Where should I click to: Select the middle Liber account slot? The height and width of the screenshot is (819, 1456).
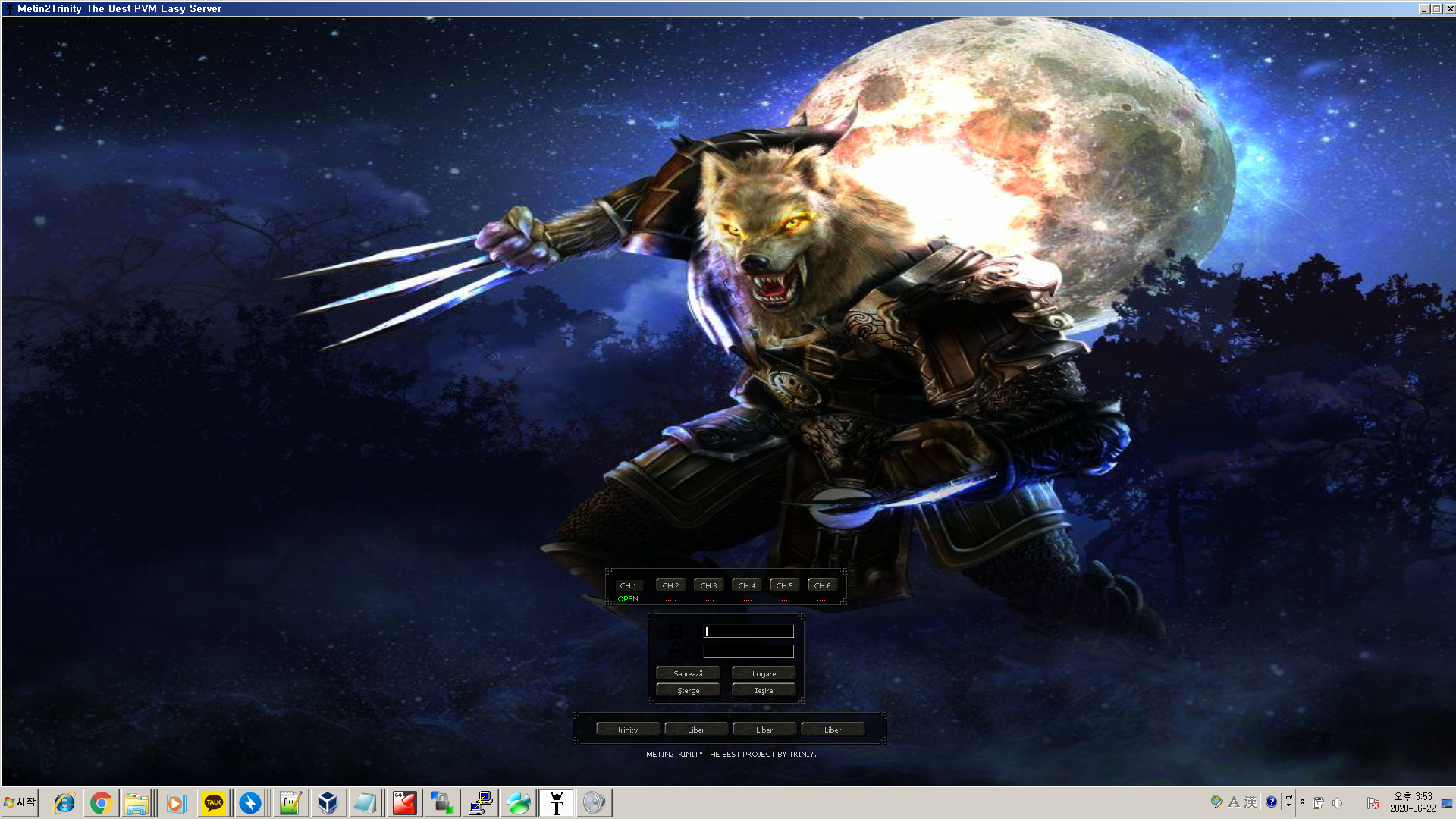(x=764, y=730)
